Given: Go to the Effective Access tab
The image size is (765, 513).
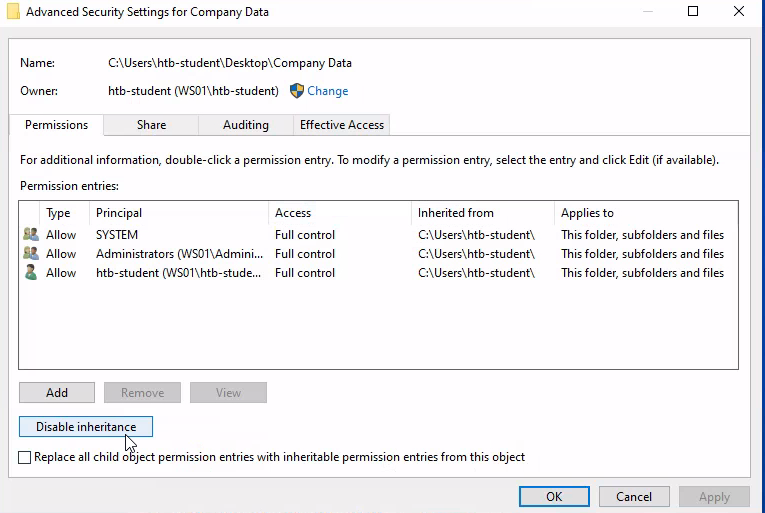Looking at the screenshot, I should point(341,125).
